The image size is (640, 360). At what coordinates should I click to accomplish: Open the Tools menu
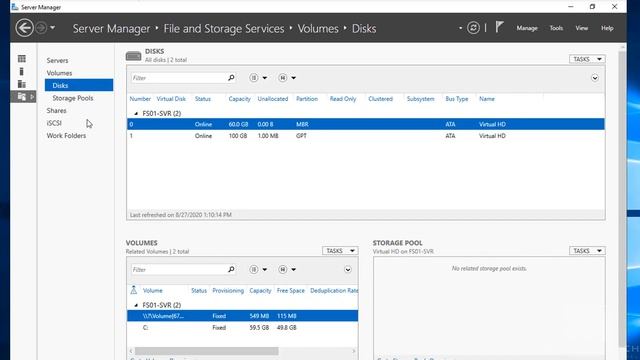click(556, 28)
